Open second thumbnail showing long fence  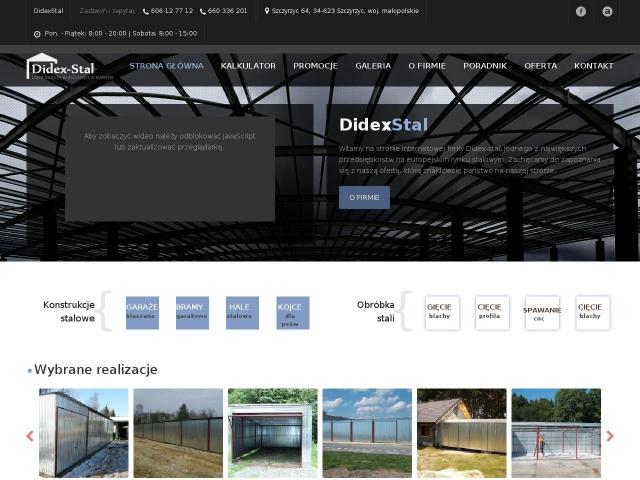pyautogui.click(x=178, y=433)
